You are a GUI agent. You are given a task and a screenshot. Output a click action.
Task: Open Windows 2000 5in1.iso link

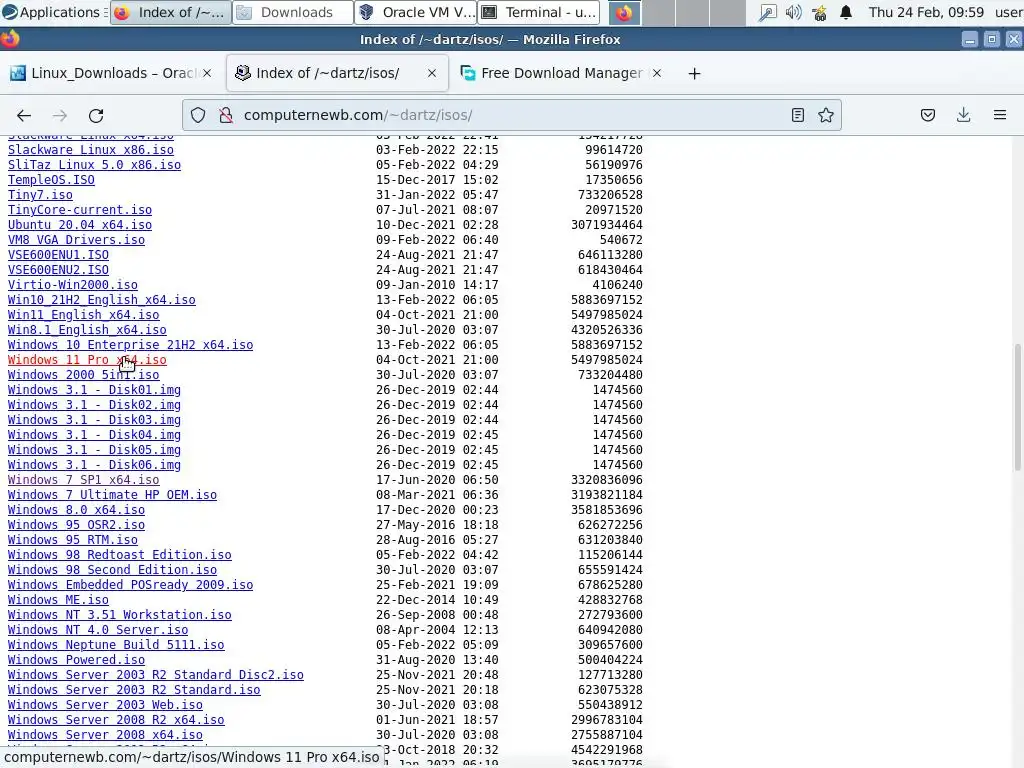pos(84,375)
